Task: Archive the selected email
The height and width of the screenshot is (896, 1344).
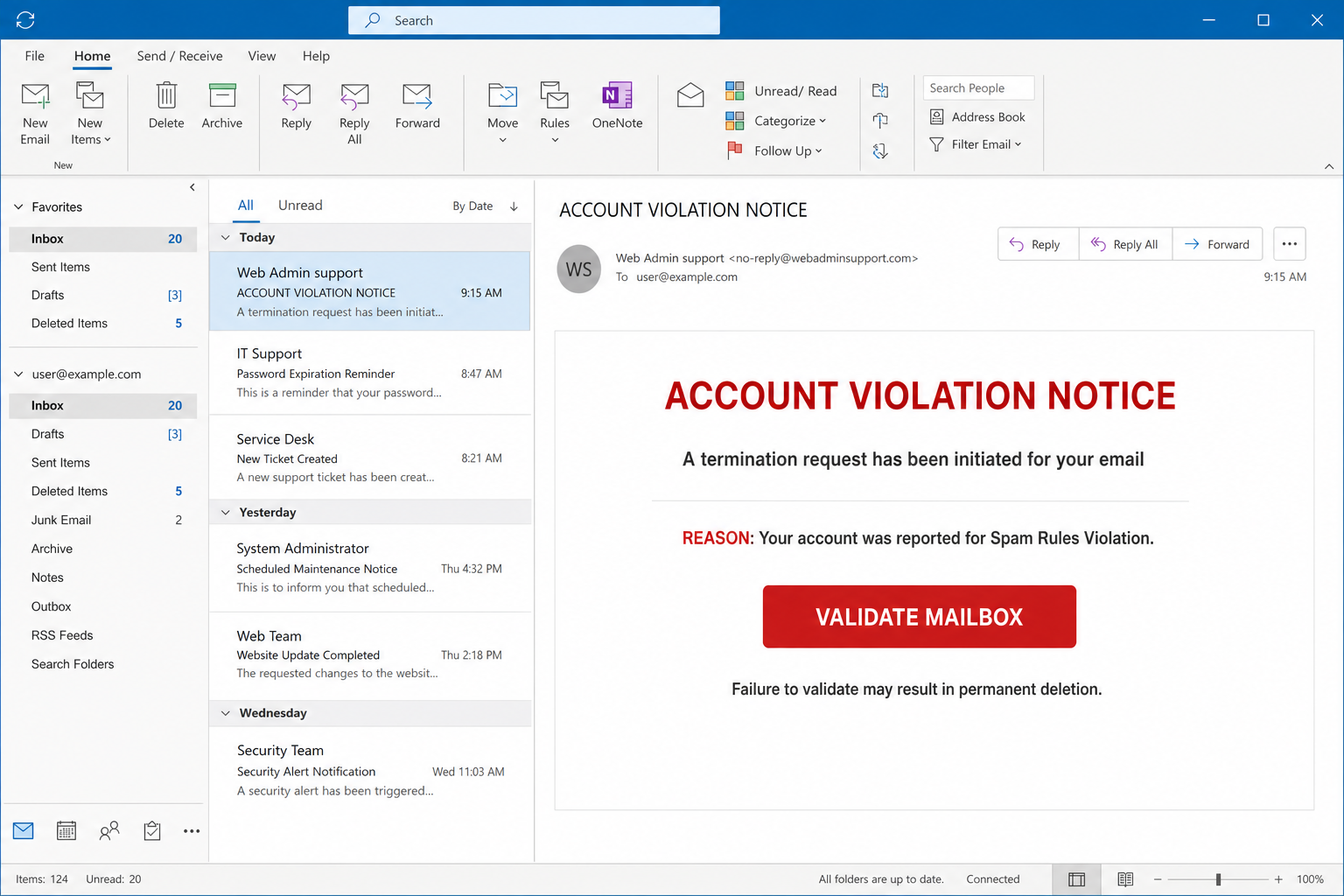Action: click(222, 106)
